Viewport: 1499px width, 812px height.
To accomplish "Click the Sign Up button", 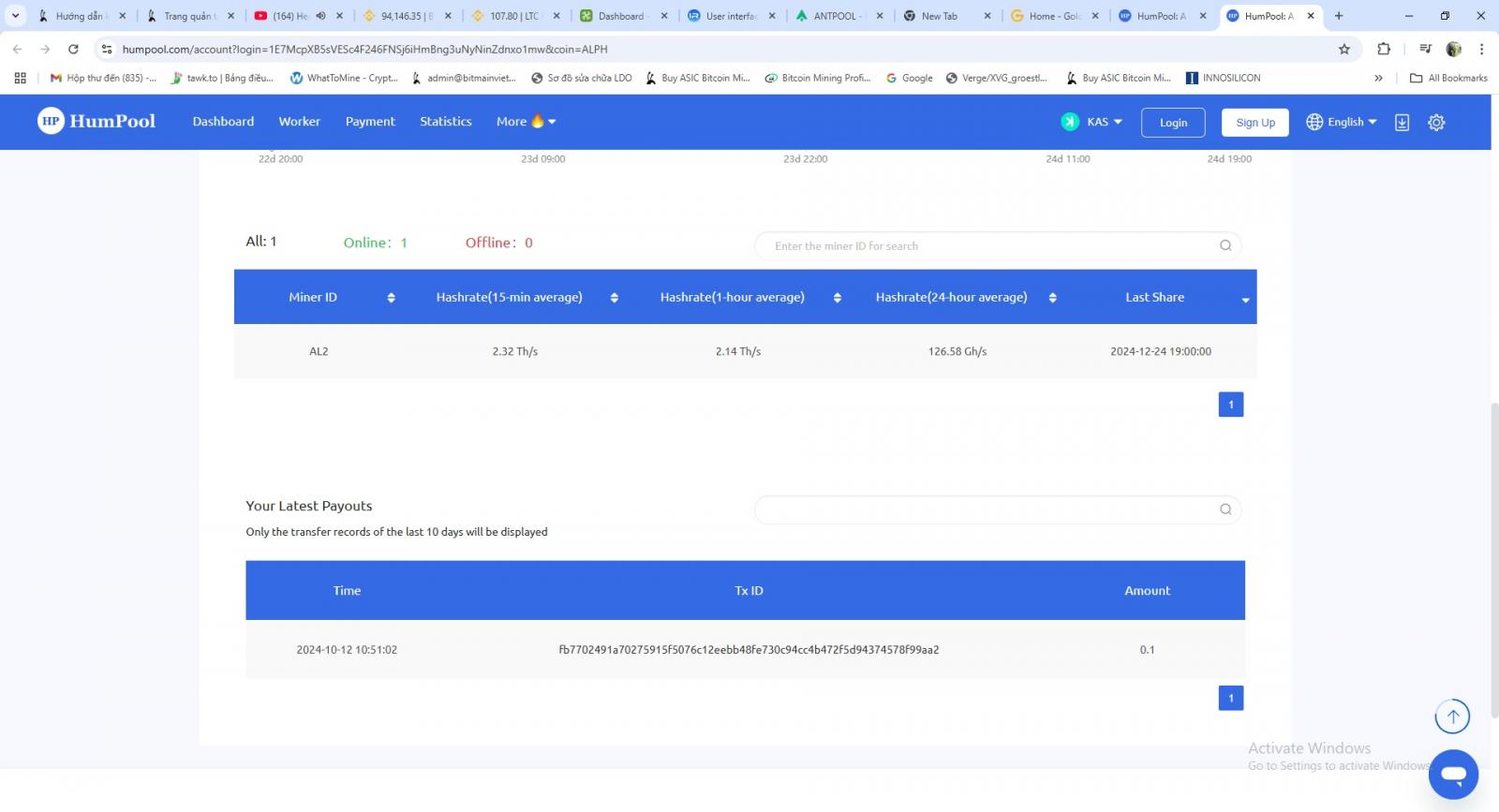I will (x=1255, y=123).
